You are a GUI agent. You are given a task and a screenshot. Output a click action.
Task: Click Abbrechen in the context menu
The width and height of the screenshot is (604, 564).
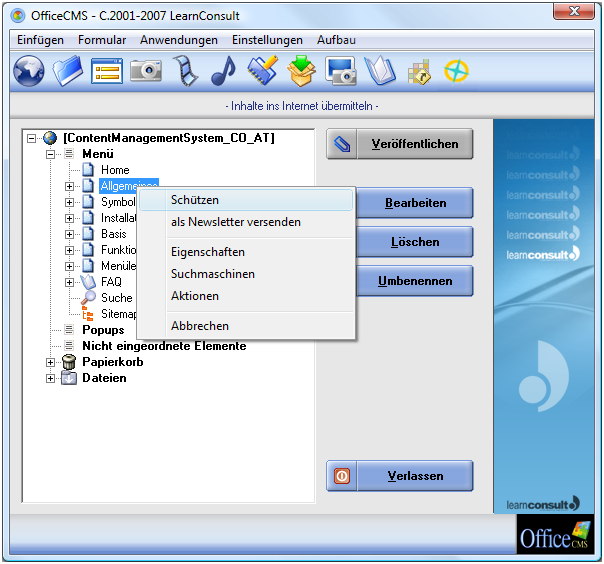[x=246, y=326]
